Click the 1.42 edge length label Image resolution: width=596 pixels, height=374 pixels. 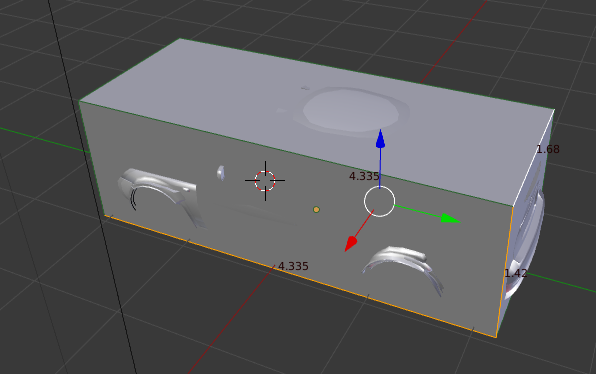515,273
